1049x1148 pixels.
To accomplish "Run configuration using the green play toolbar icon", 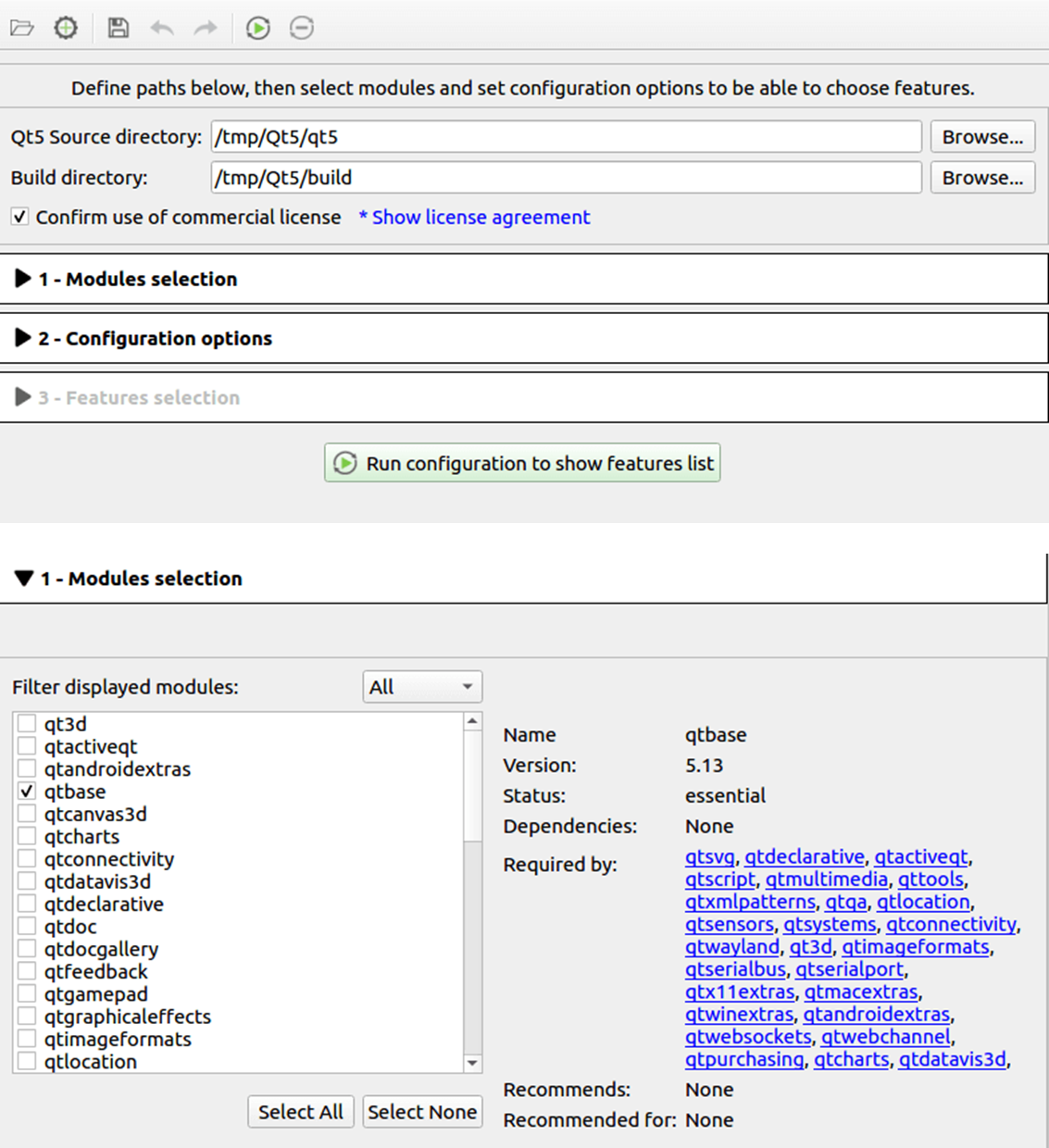I will tap(256, 28).
